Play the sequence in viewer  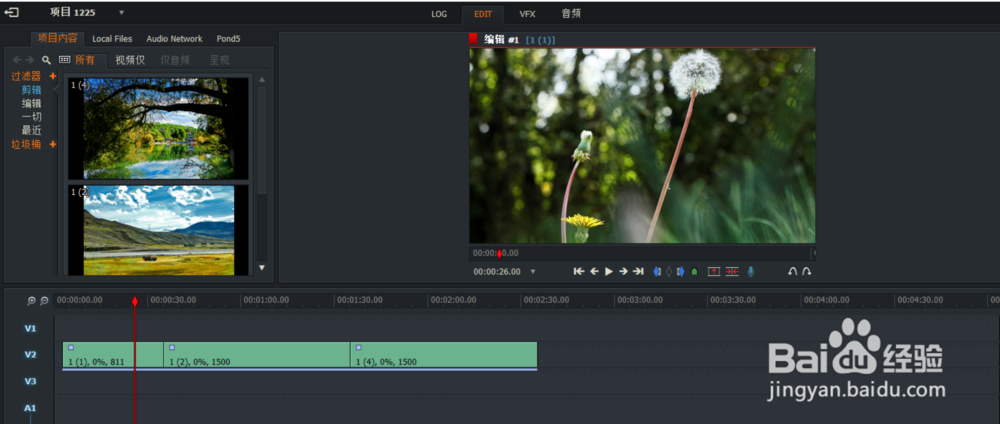click(x=609, y=272)
